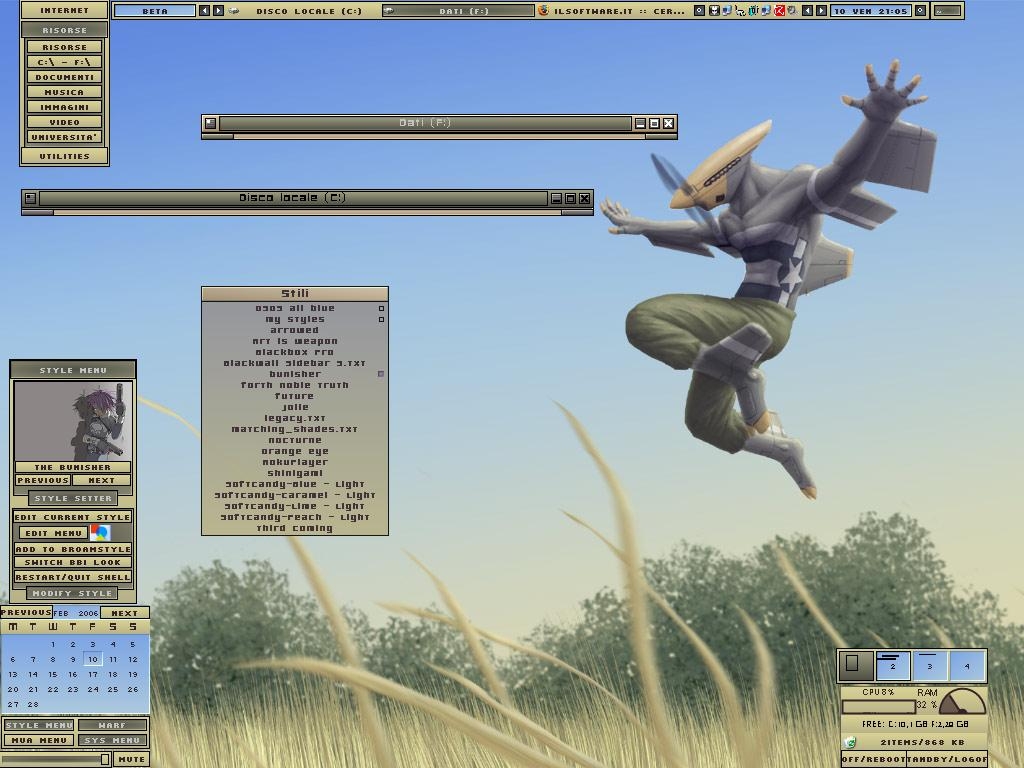The image size is (1024, 768).
Task: Expand the Utilities sidebar section
Action: 64,156
